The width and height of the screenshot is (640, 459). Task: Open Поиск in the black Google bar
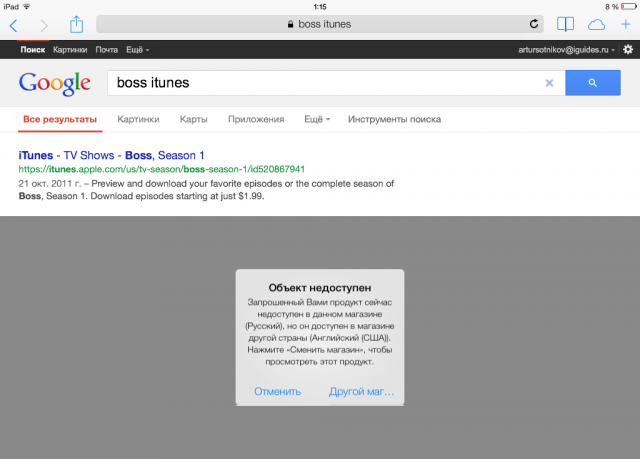tap(33, 50)
